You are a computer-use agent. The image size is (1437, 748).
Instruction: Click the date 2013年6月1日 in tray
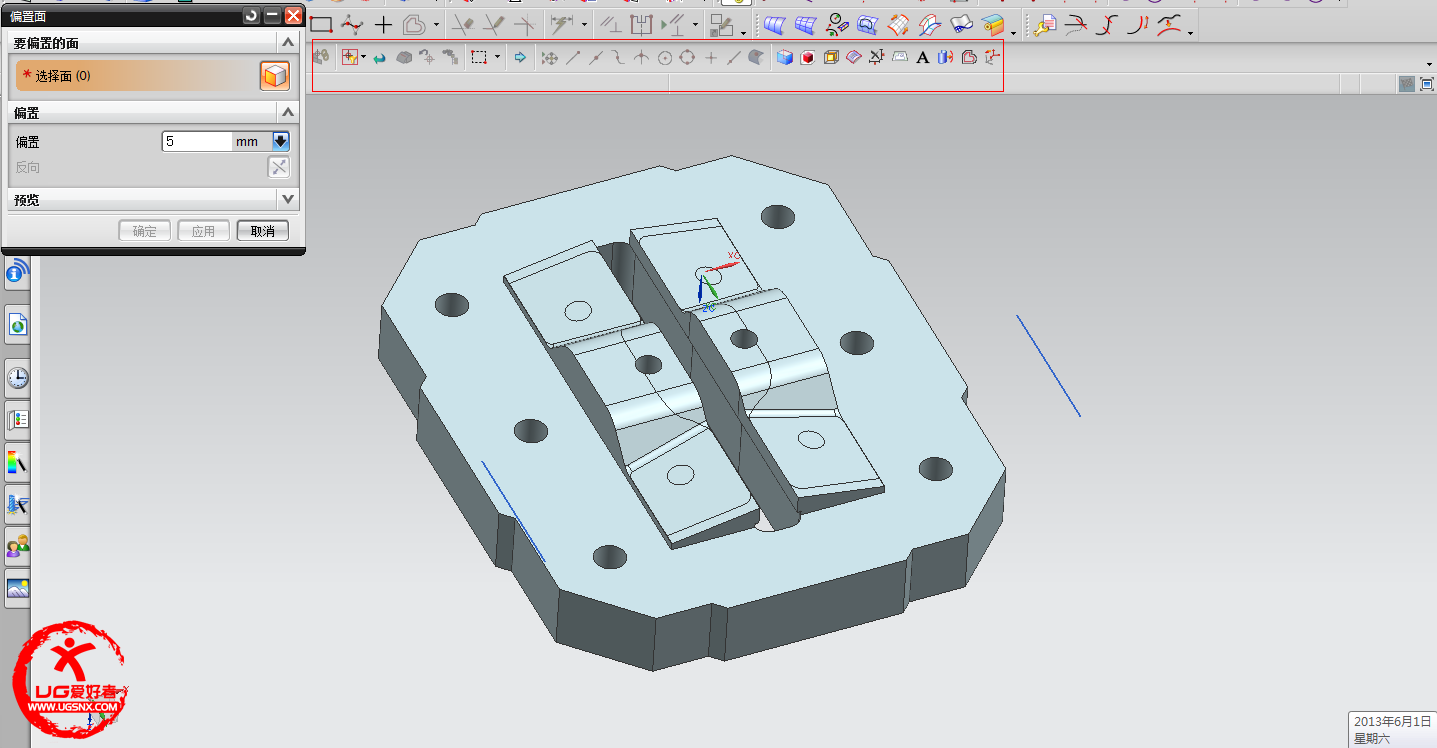pyautogui.click(x=1391, y=722)
